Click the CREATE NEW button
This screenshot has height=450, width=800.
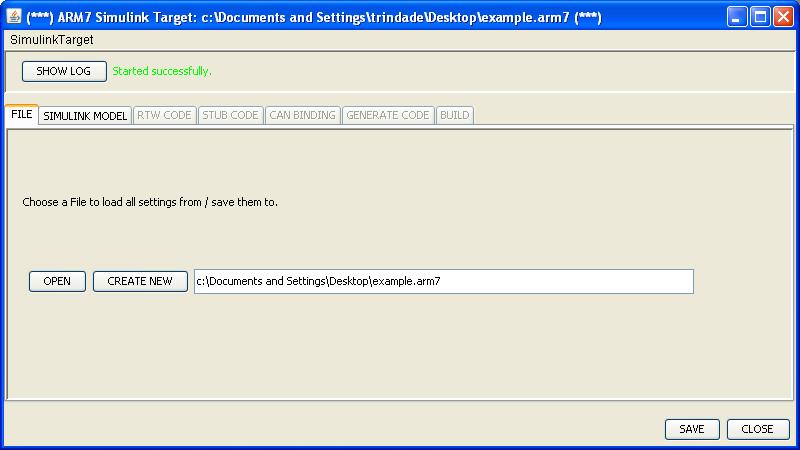(x=140, y=281)
